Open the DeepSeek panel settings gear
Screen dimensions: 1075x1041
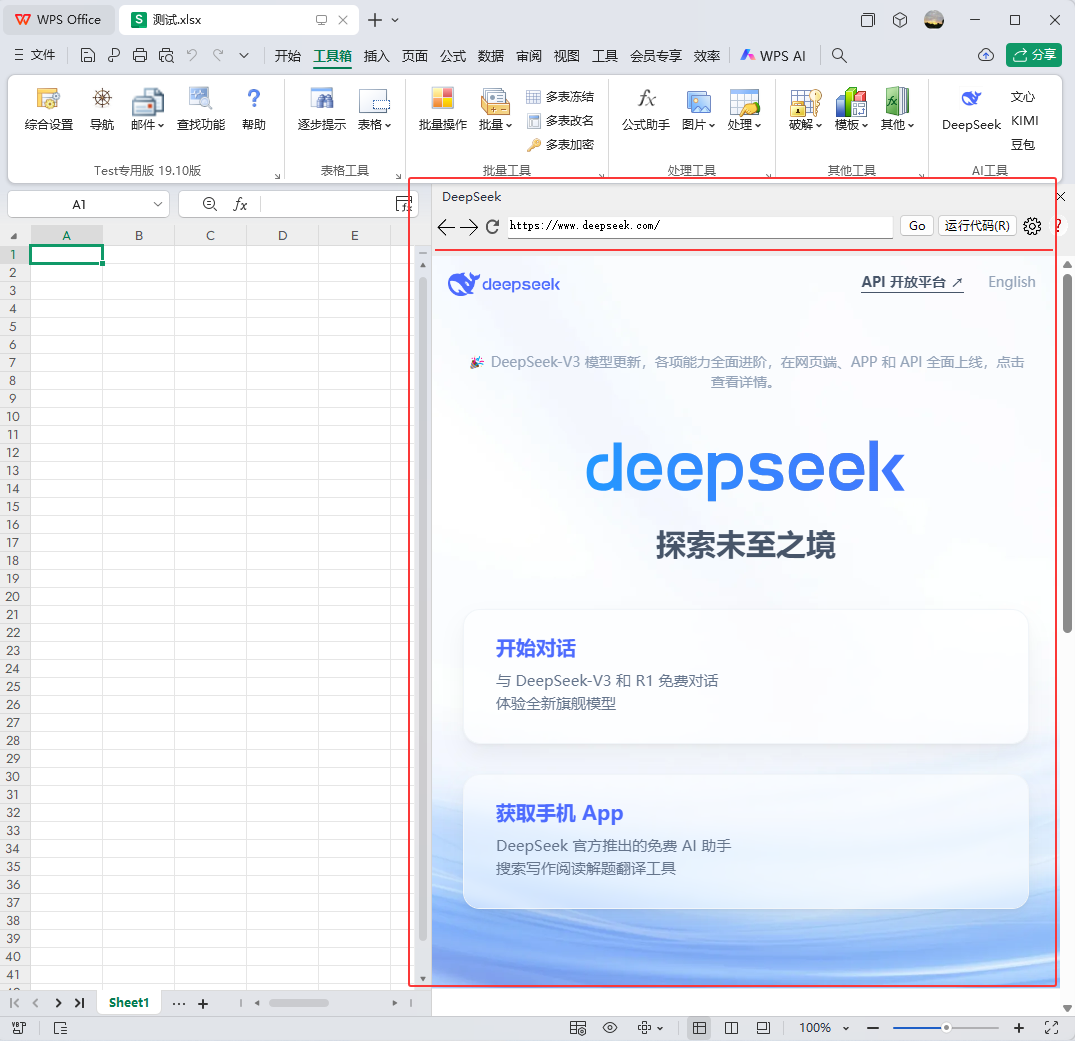1033,226
